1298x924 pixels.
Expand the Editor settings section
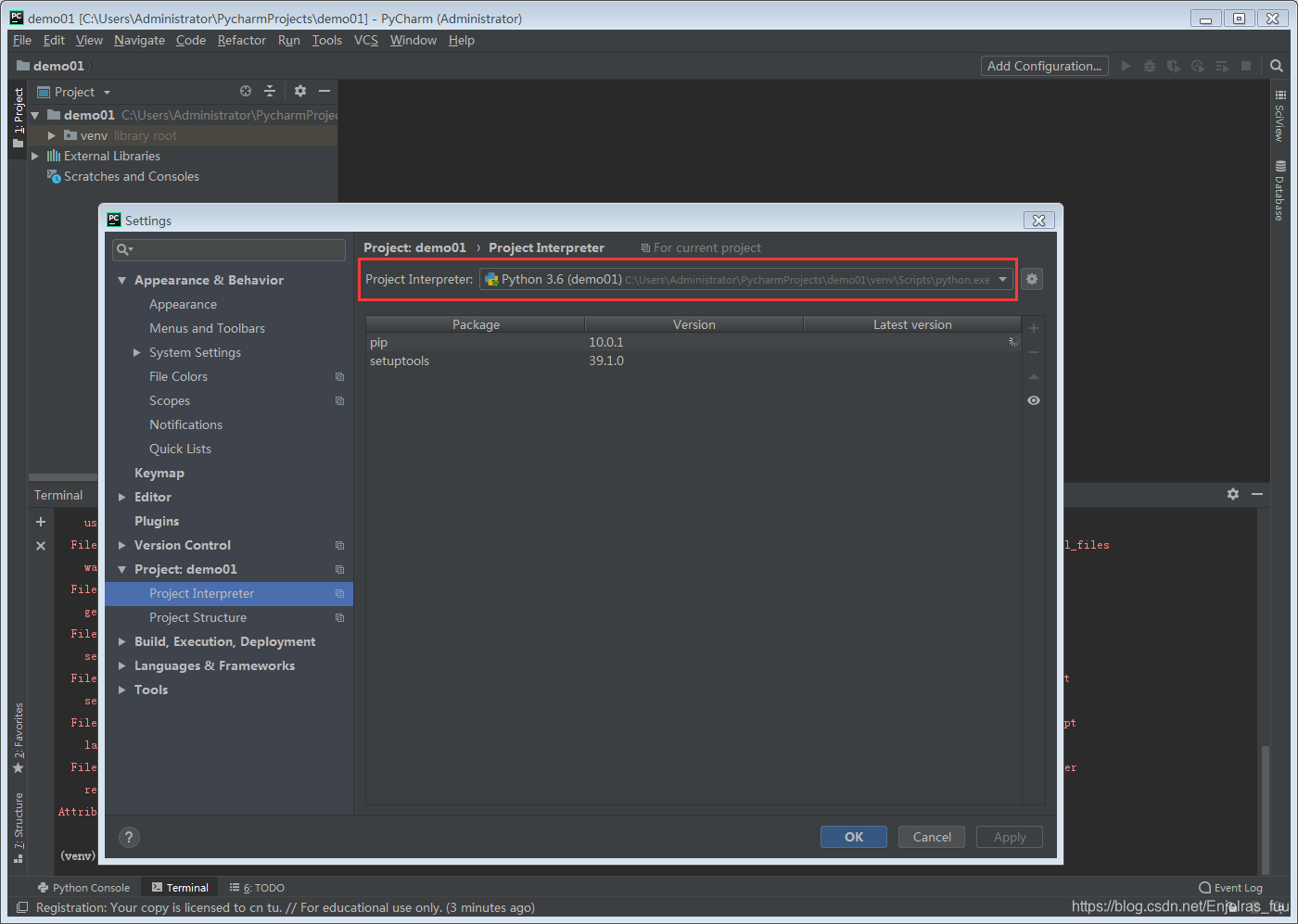pos(122,497)
